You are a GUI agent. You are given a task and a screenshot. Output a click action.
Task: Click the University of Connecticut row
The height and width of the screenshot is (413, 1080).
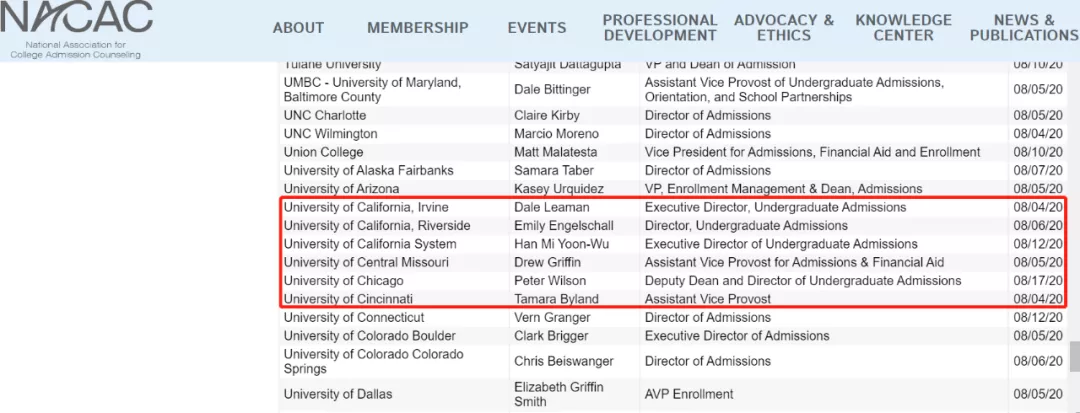coord(354,318)
